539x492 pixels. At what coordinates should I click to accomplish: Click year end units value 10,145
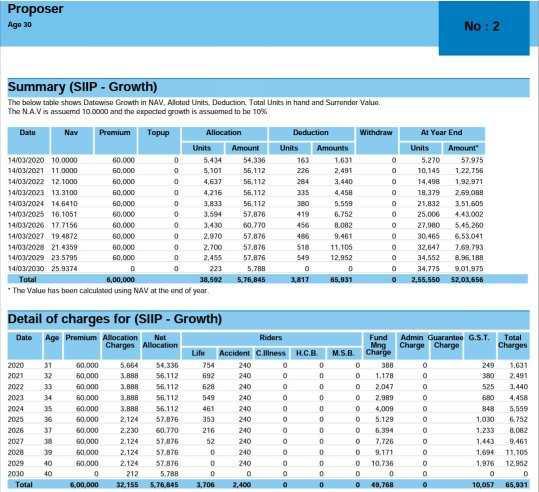428,171
